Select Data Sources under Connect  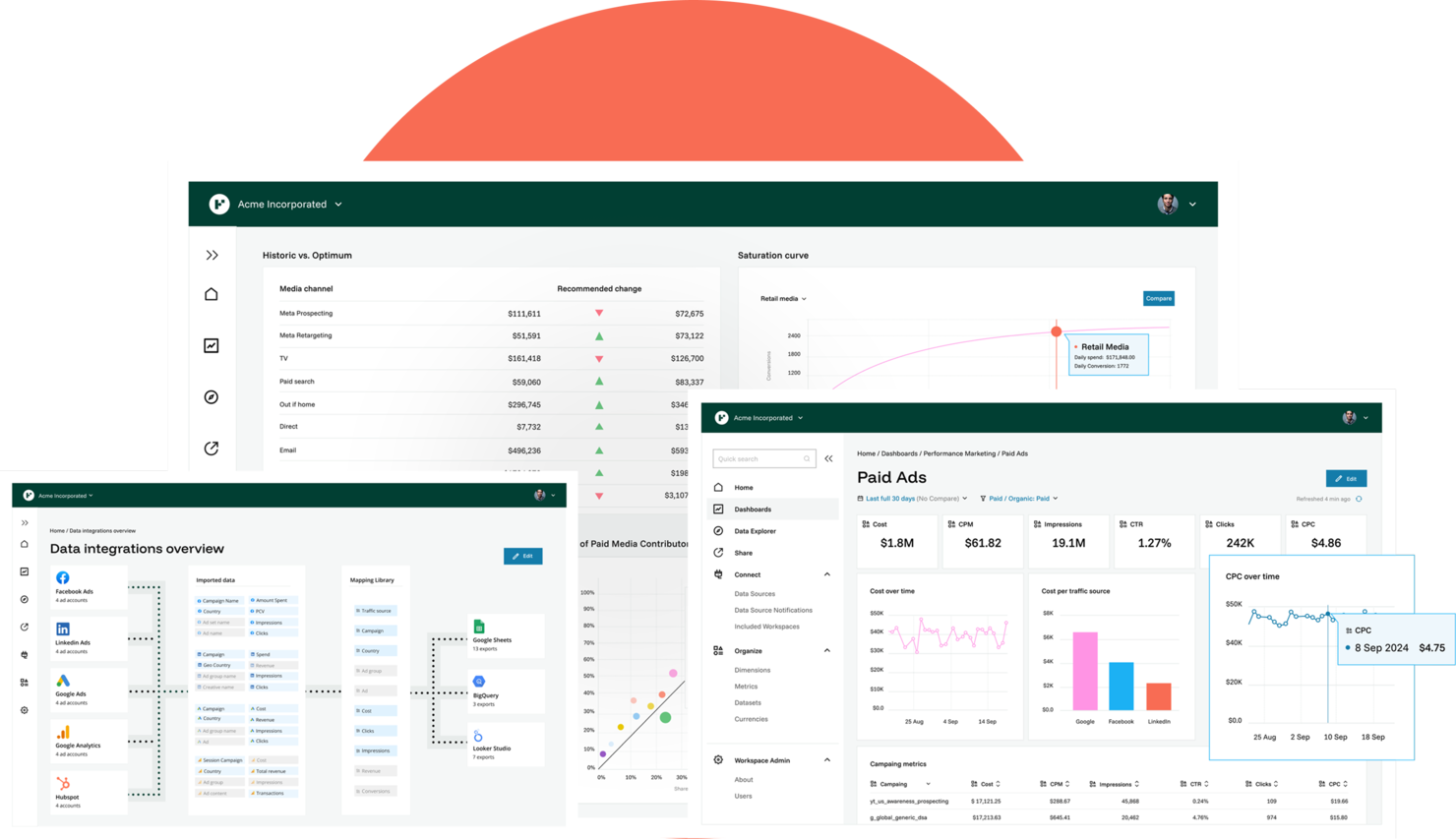coord(755,593)
